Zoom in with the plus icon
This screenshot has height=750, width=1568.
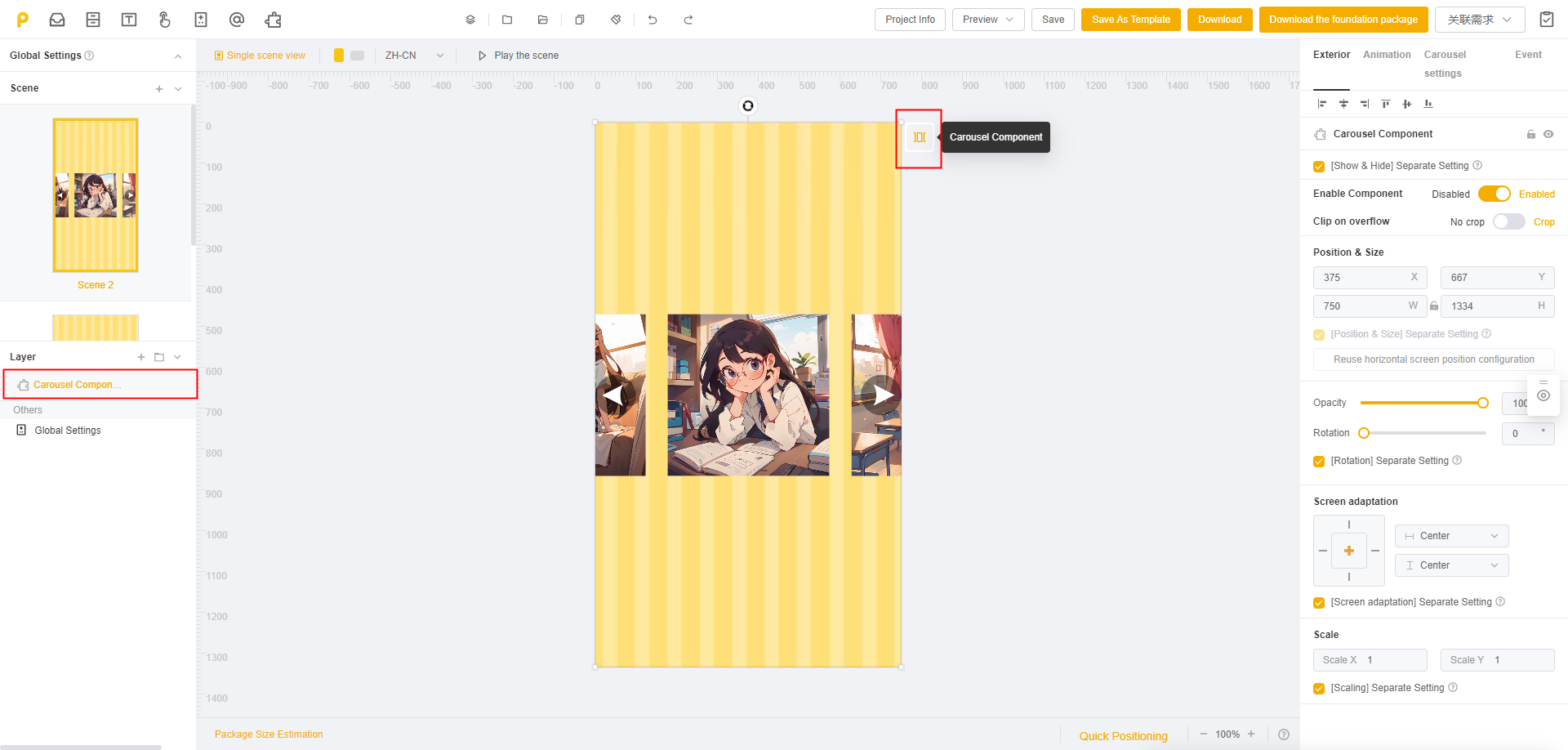1251,734
